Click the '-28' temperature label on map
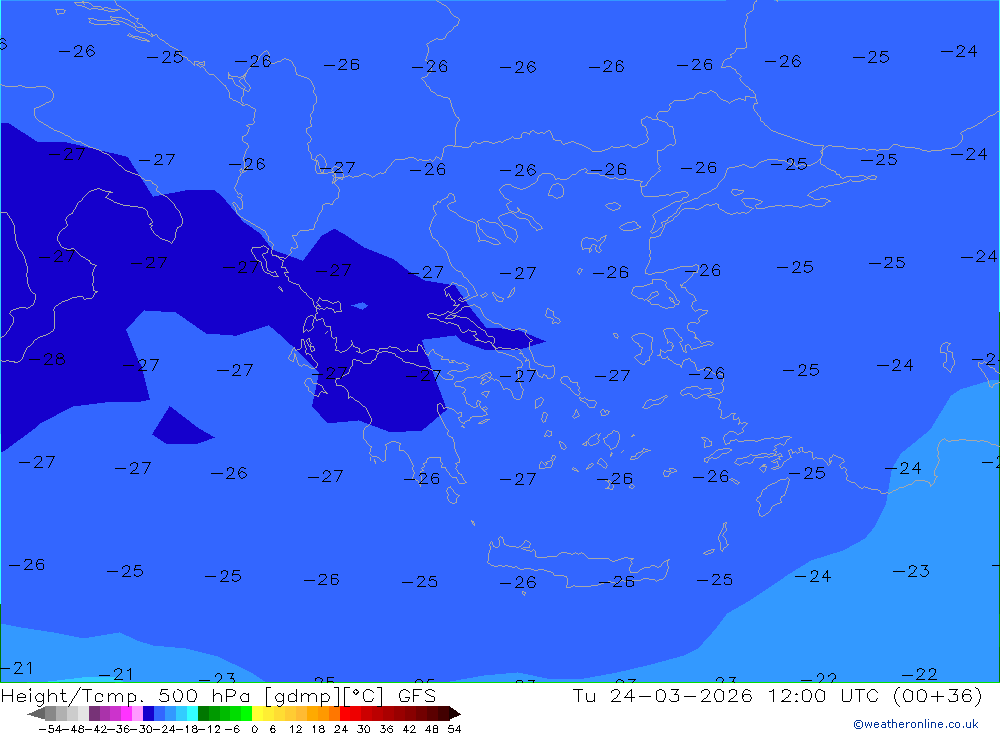 coord(47,359)
